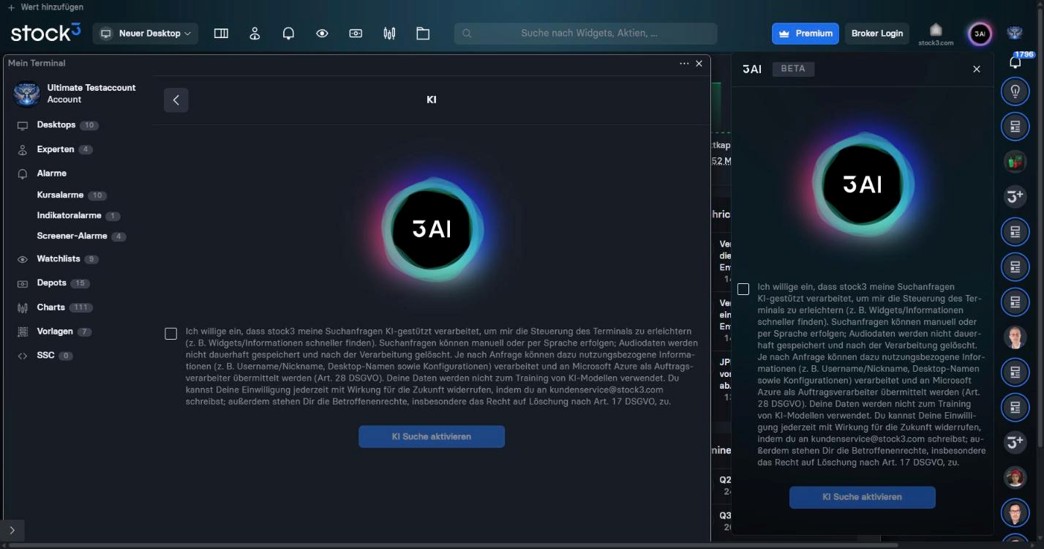The image size is (1044, 549).
Task: Click the Experten person icon in sidebar
Action: (22, 150)
